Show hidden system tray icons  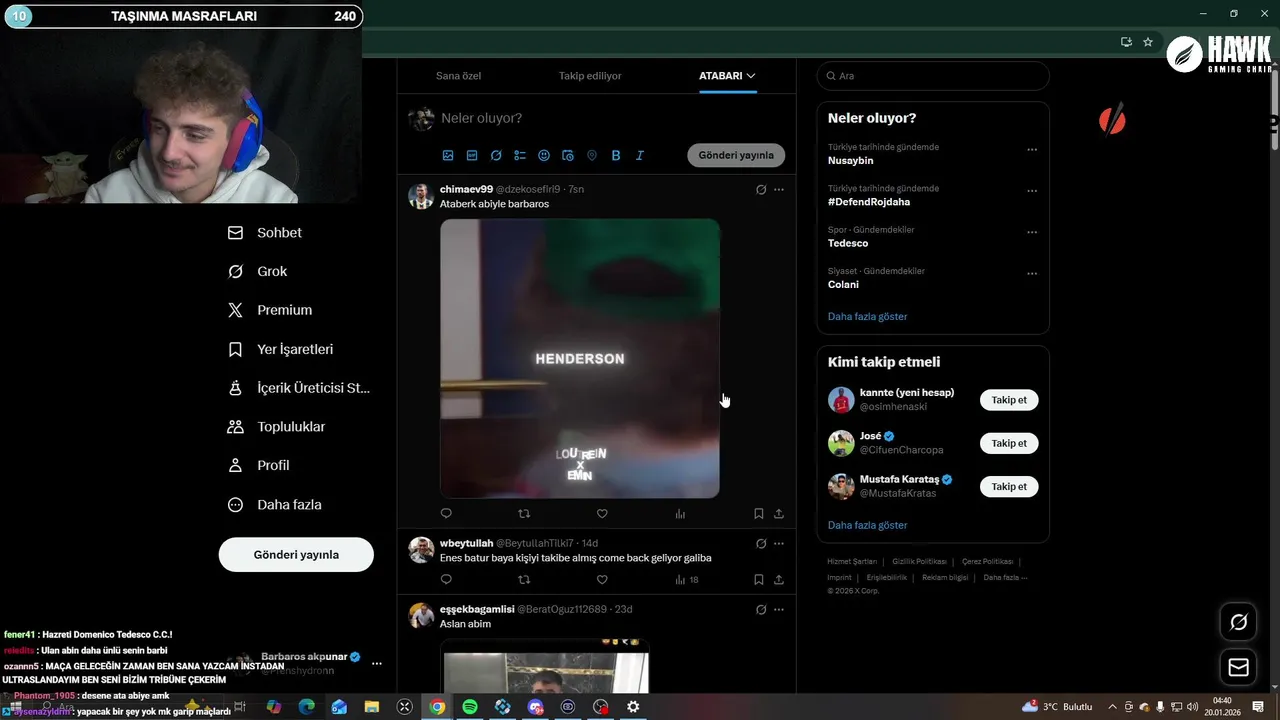(x=1112, y=707)
